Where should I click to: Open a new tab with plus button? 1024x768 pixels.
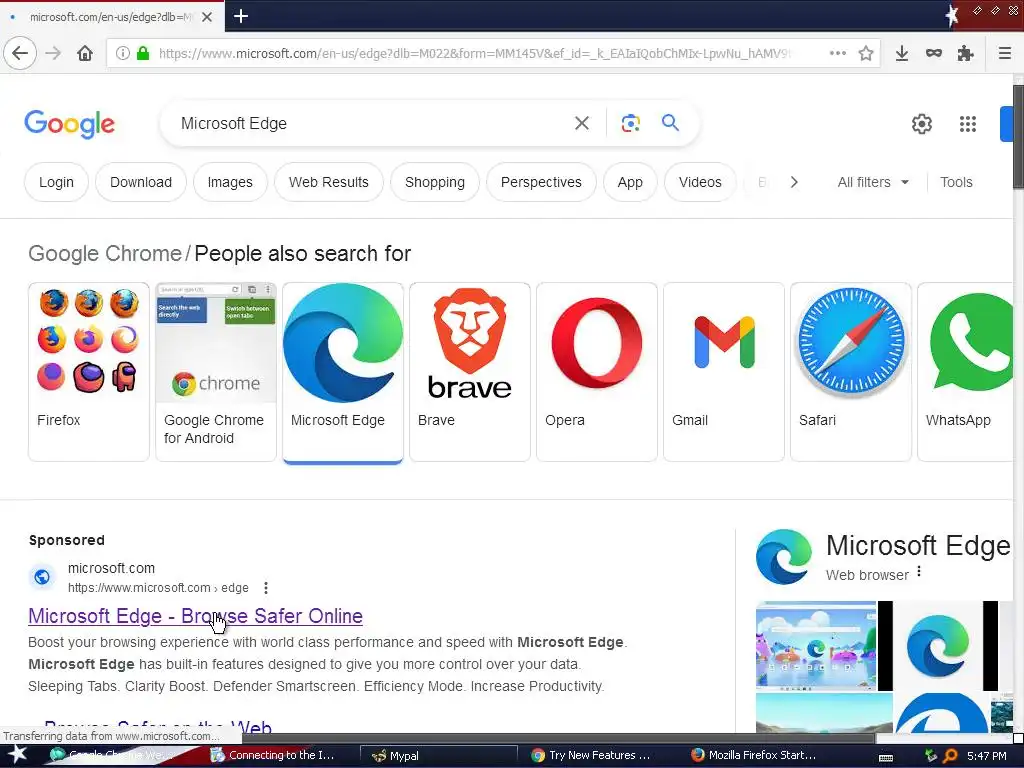click(x=241, y=16)
